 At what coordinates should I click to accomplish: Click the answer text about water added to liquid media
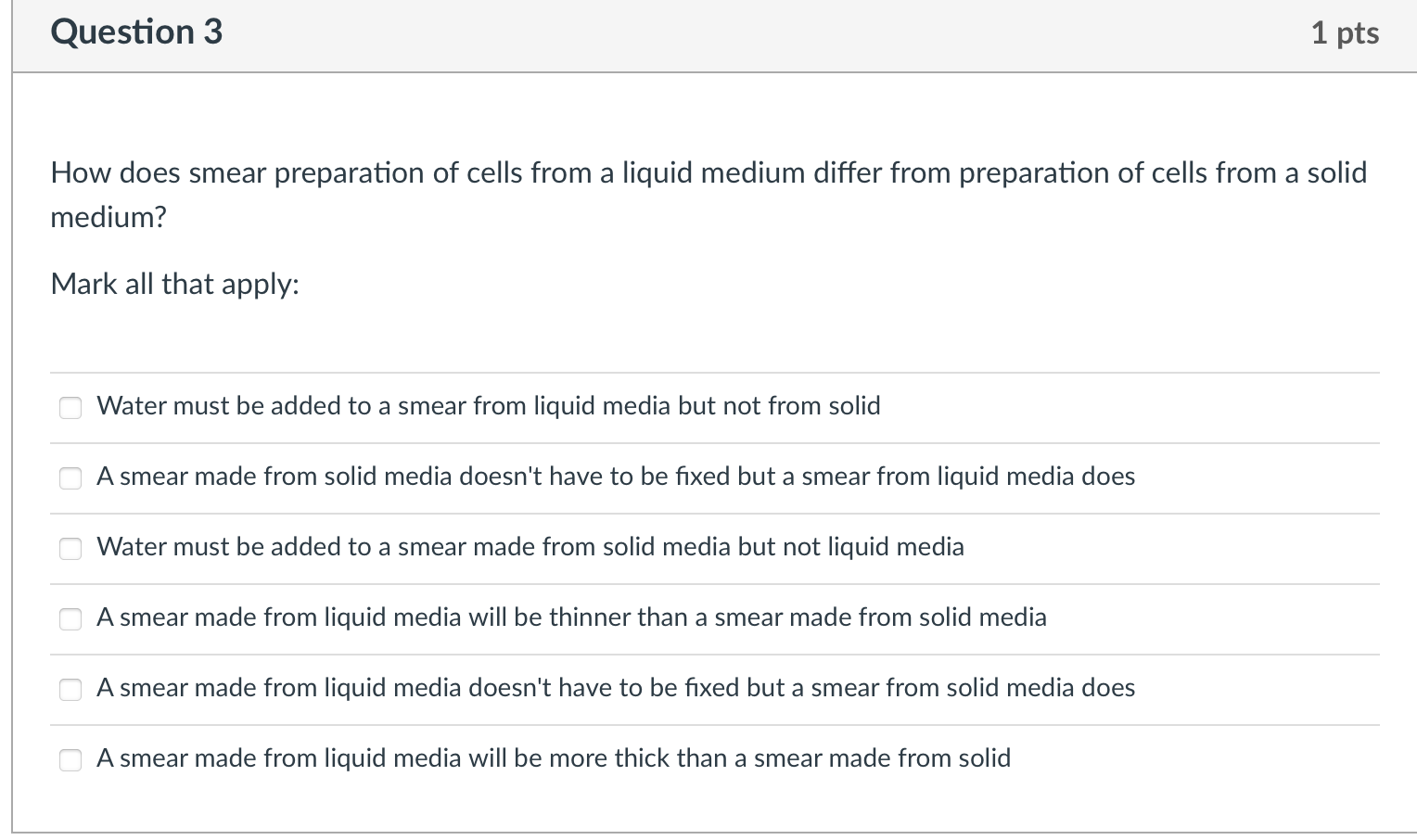coord(489,405)
